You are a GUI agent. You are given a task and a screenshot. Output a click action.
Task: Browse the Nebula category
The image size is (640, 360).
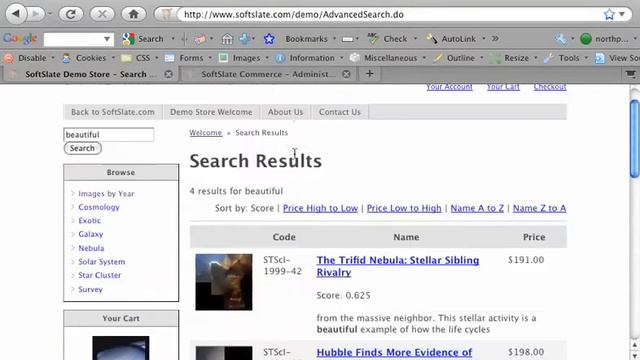coord(91,248)
